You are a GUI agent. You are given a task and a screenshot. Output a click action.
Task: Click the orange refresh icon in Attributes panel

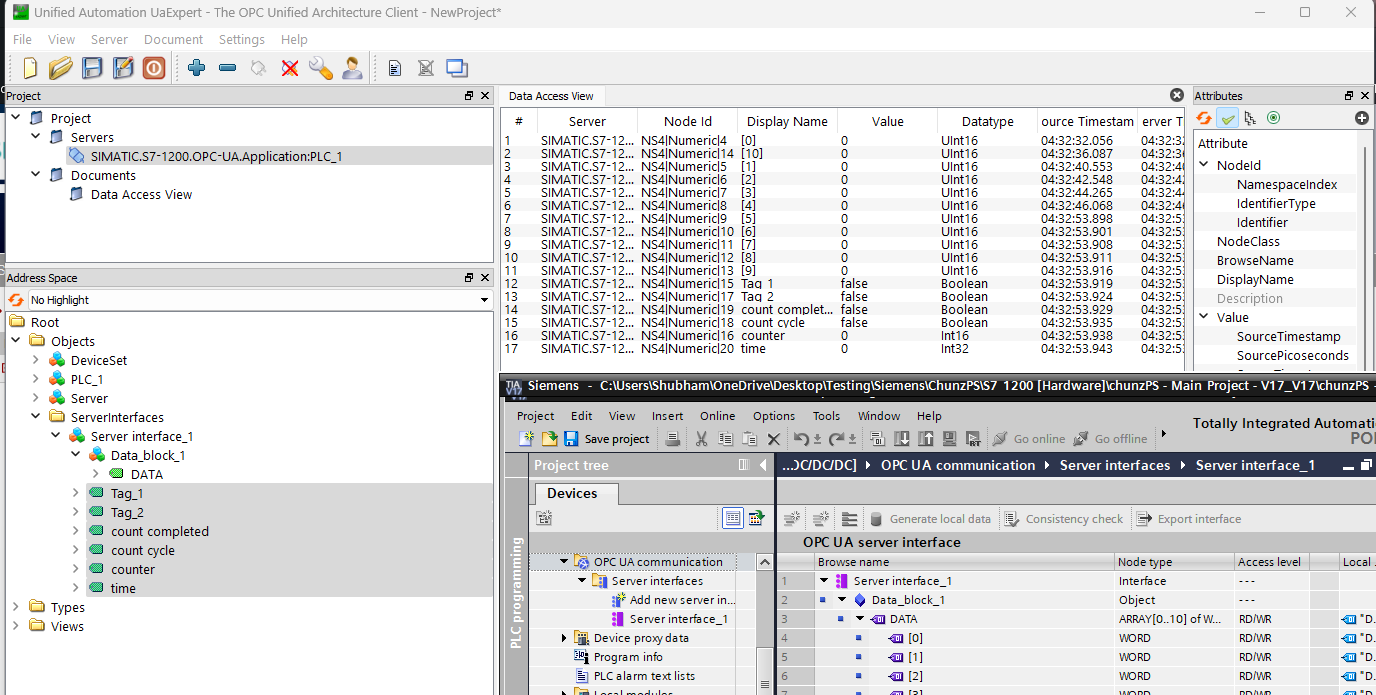tap(1205, 118)
